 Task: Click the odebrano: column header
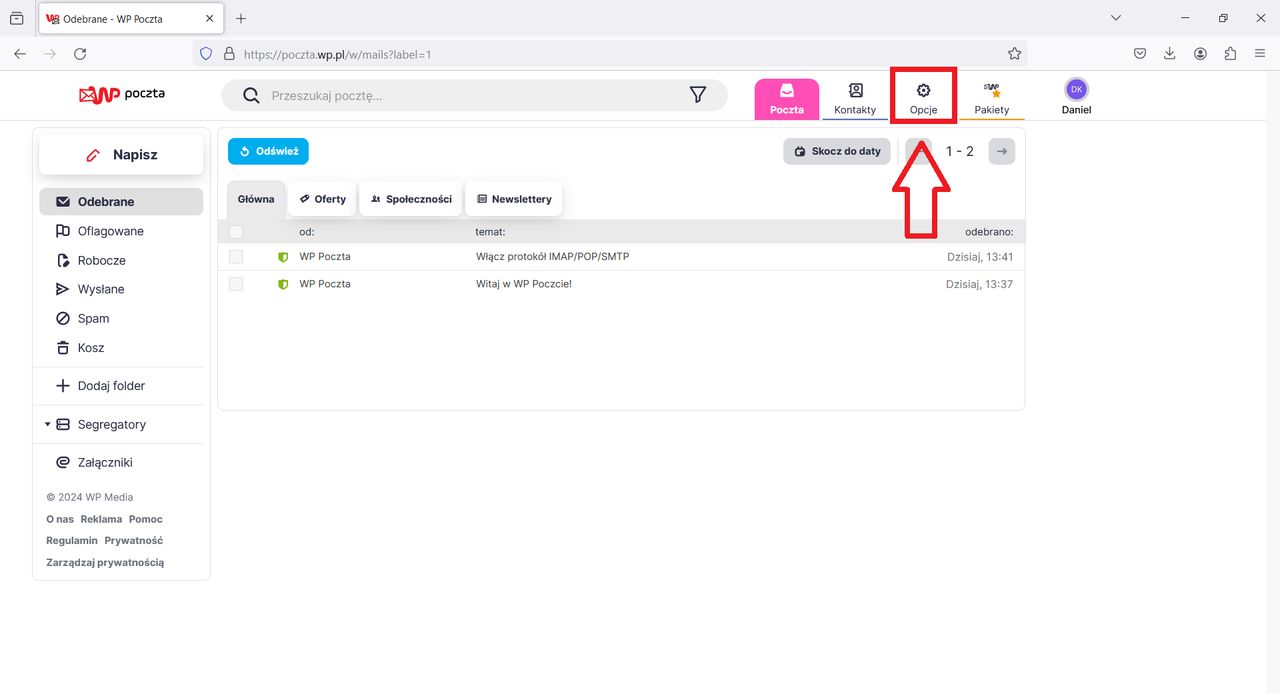point(989,232)
